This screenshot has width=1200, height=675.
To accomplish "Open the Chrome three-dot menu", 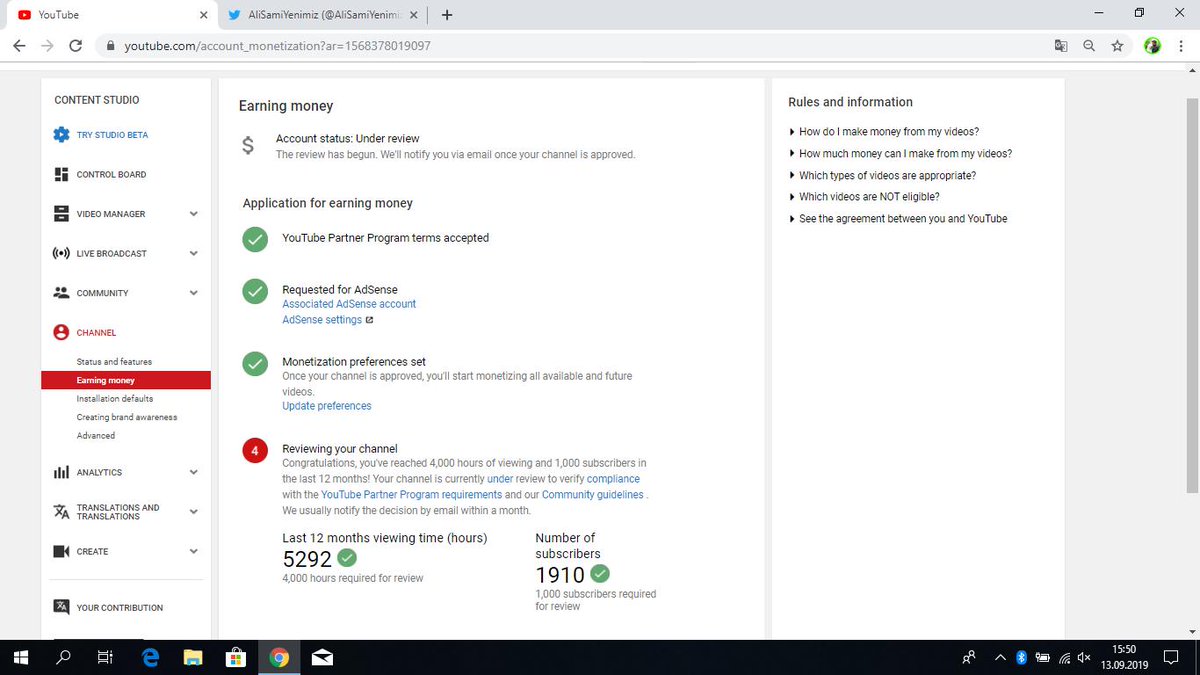I will tap(1181, 46).
